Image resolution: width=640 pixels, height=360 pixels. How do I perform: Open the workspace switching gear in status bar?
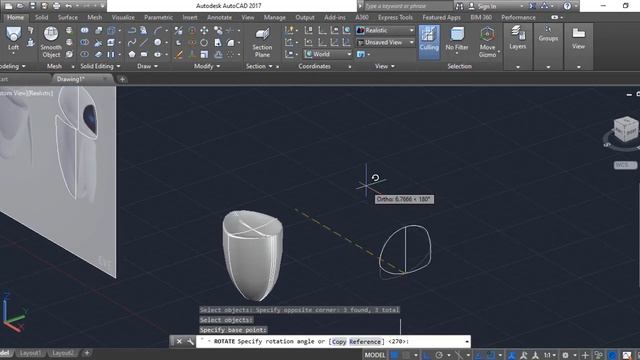tap(565, 355)
